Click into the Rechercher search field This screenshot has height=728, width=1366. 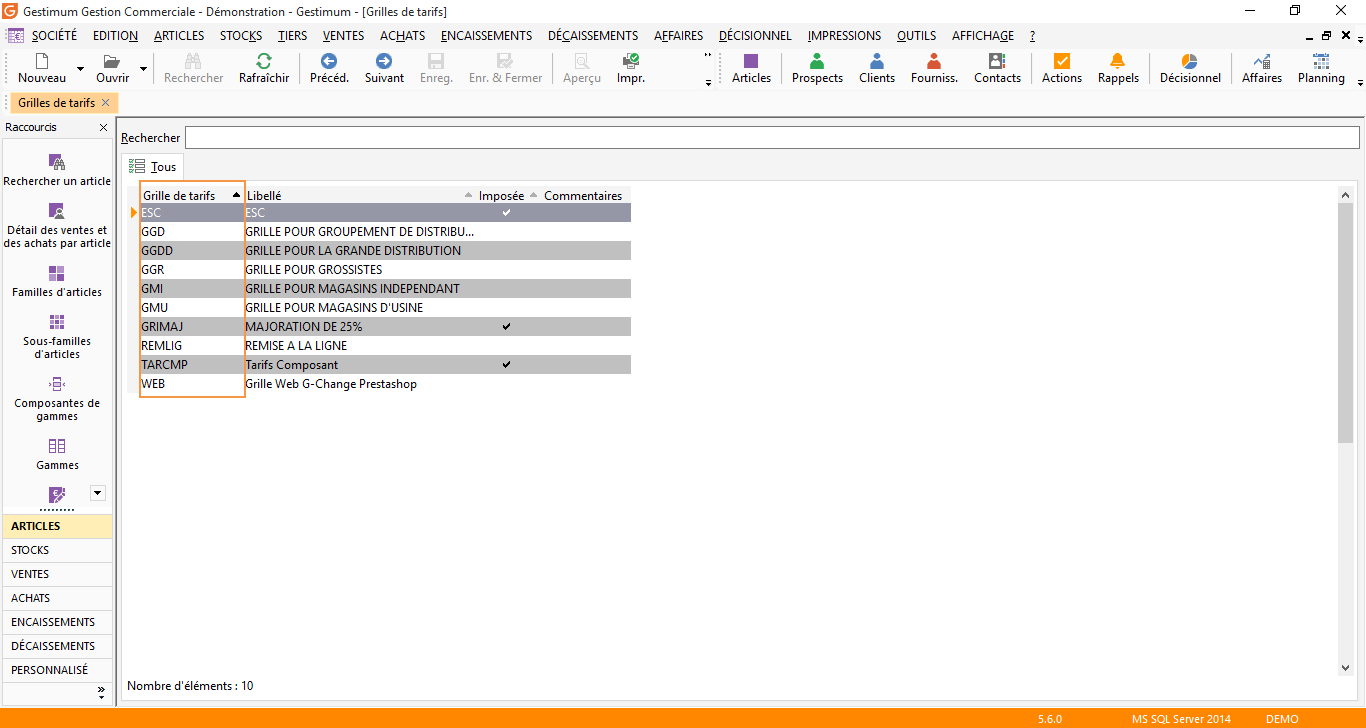pyautogui.click(x=772, y=138)
